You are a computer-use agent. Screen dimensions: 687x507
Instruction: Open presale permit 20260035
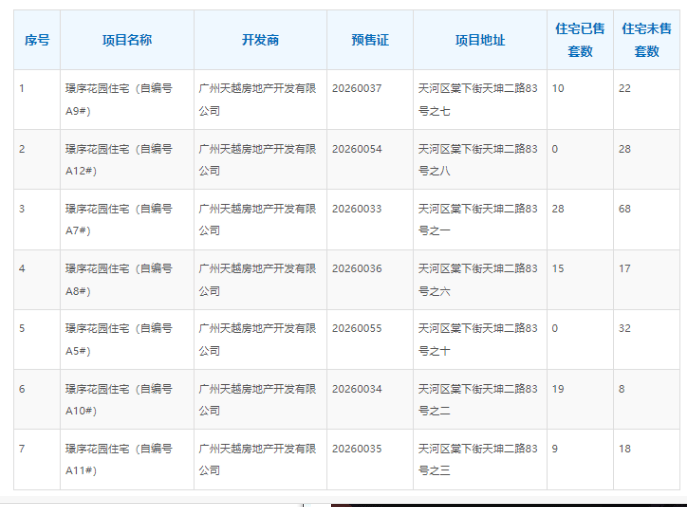[x=357, y=449]
